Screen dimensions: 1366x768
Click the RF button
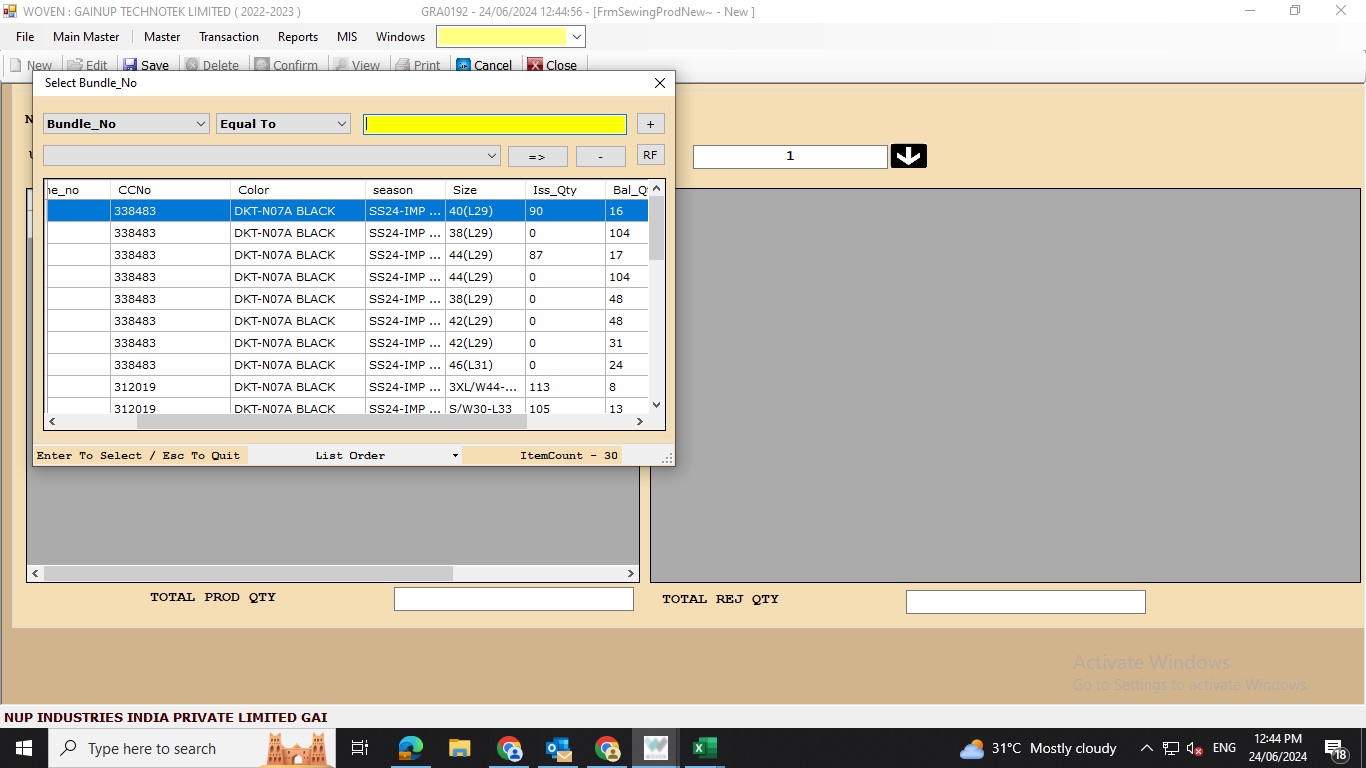650,155
